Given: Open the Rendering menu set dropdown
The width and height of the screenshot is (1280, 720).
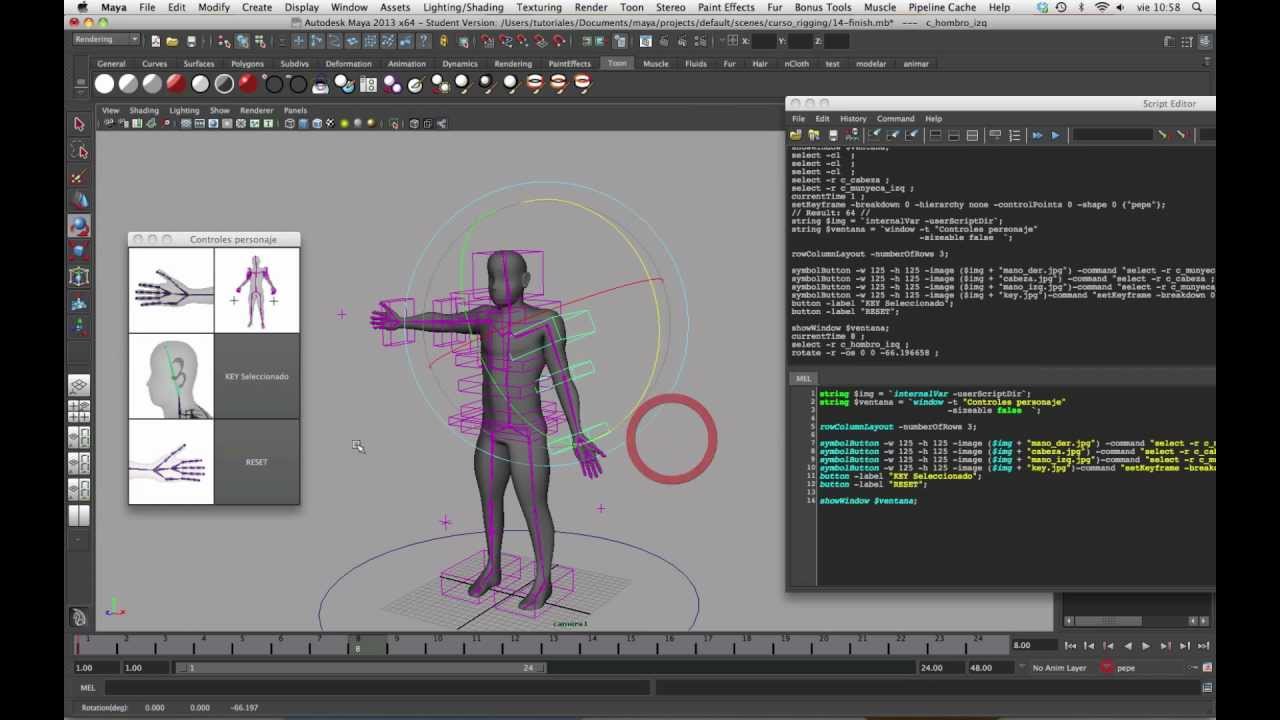Looking at the screenshot, I should pyautogui.click(x=106, y=40).
